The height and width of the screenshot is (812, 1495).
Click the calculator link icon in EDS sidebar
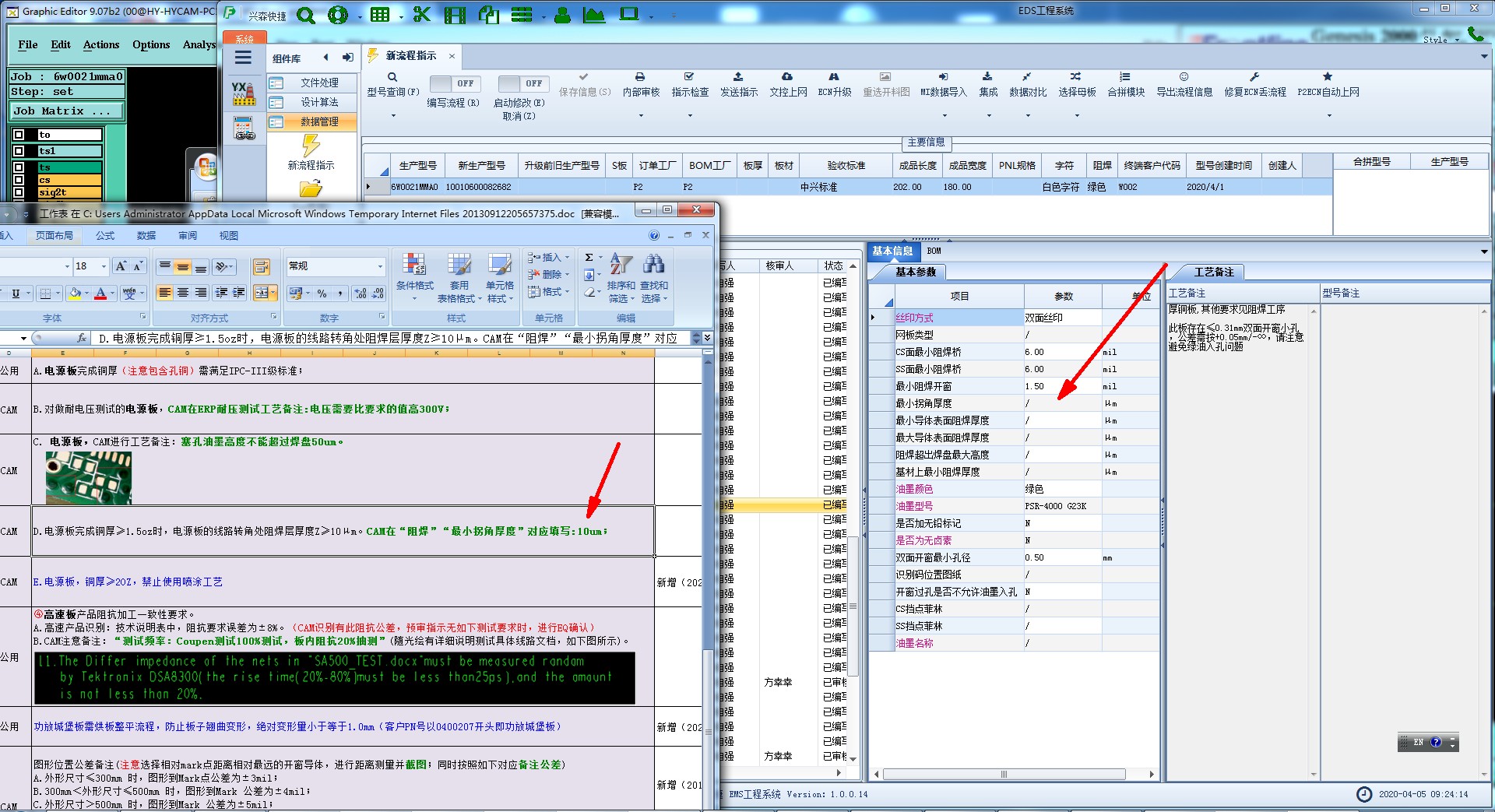tap(244, 128)
